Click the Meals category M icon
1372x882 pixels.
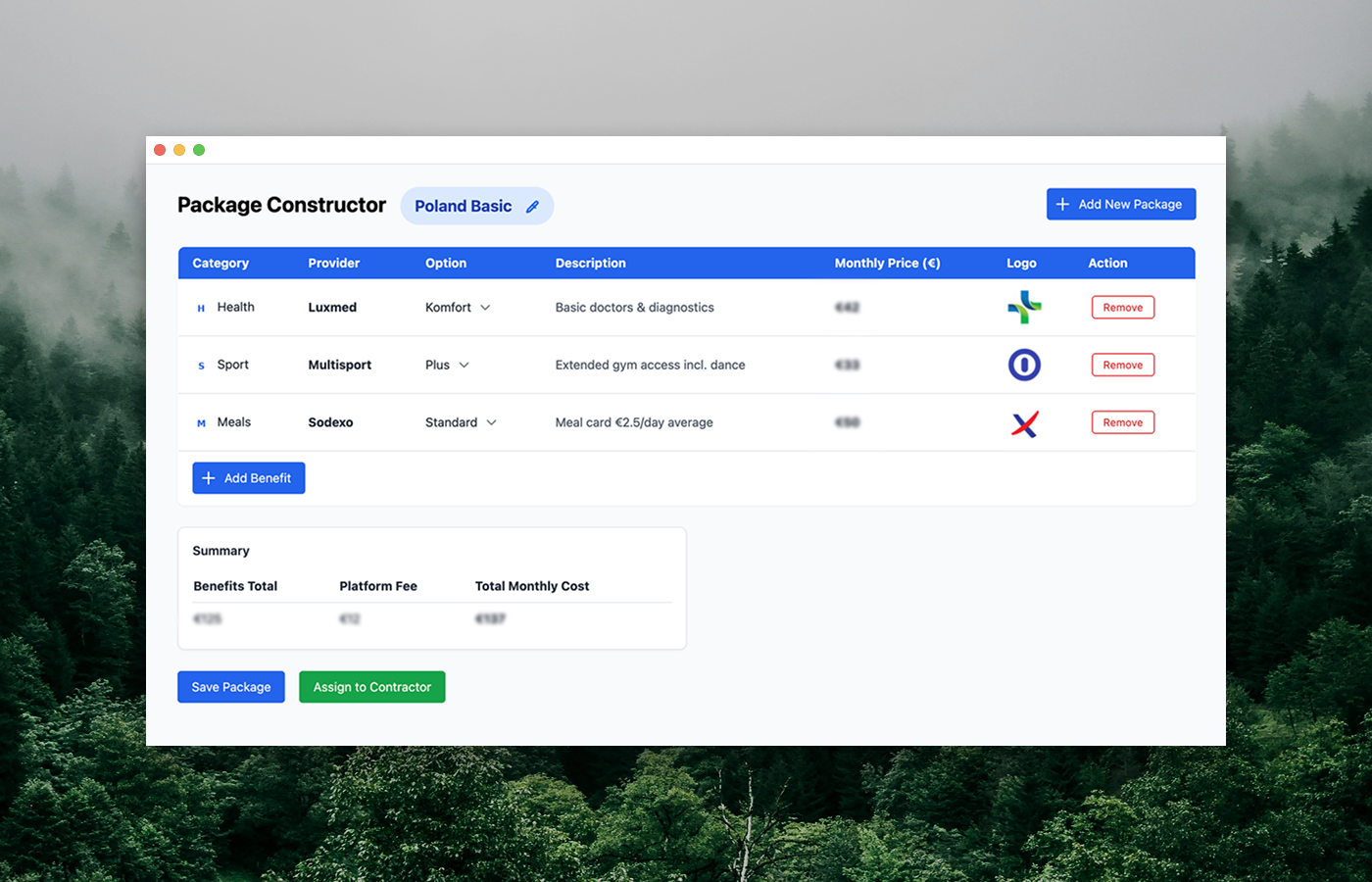201,423
